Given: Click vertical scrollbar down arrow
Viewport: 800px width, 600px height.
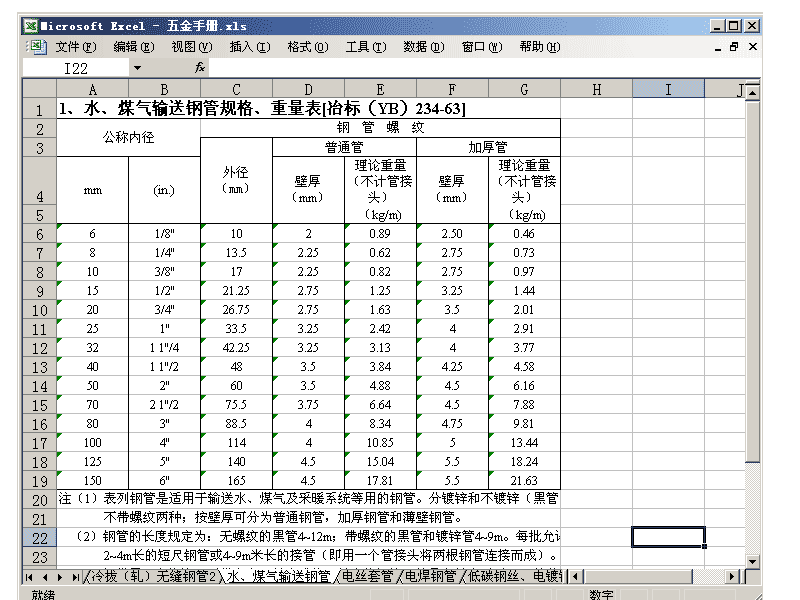Looking at the screenshot, I should 753,561.
